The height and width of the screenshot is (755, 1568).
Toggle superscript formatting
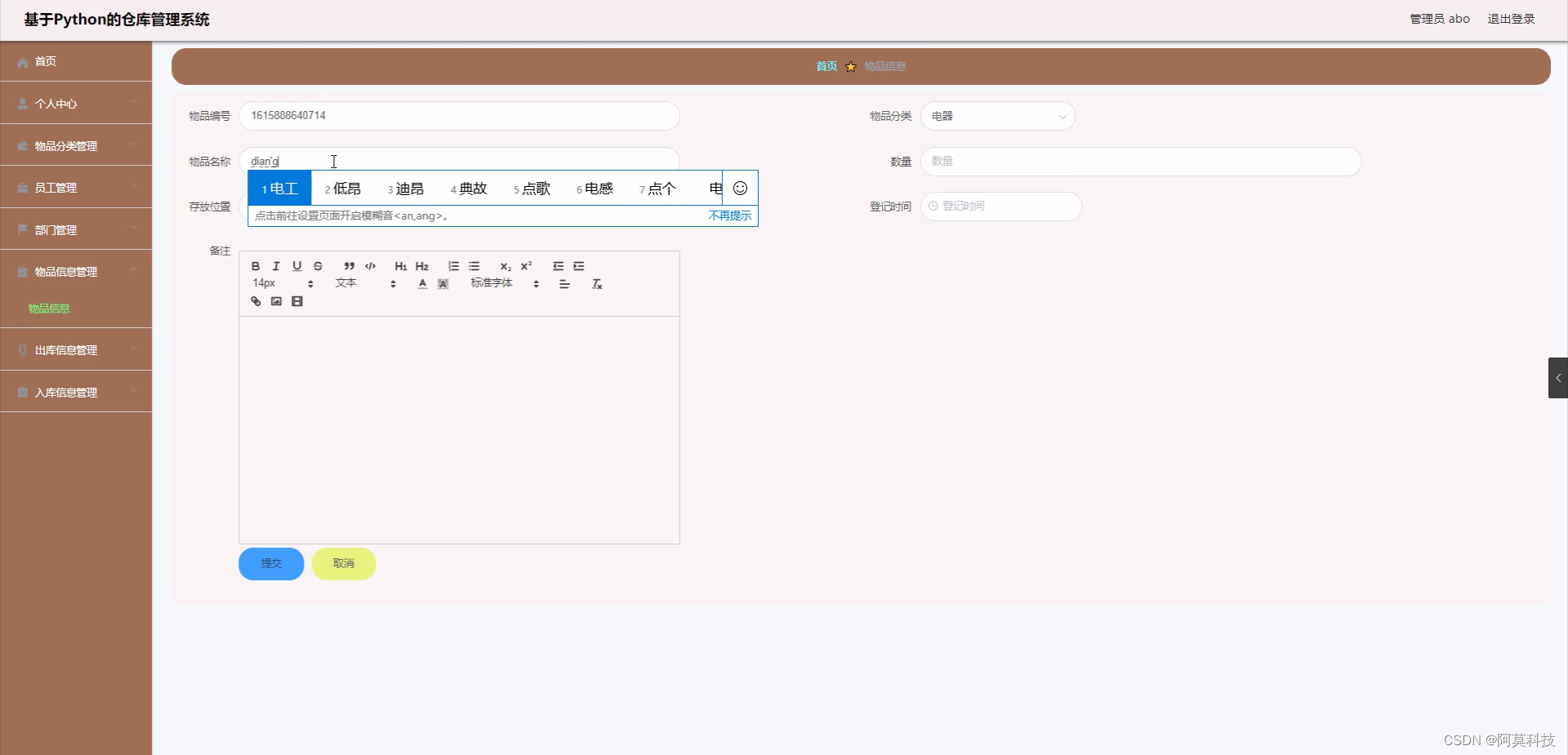[527, 266]
